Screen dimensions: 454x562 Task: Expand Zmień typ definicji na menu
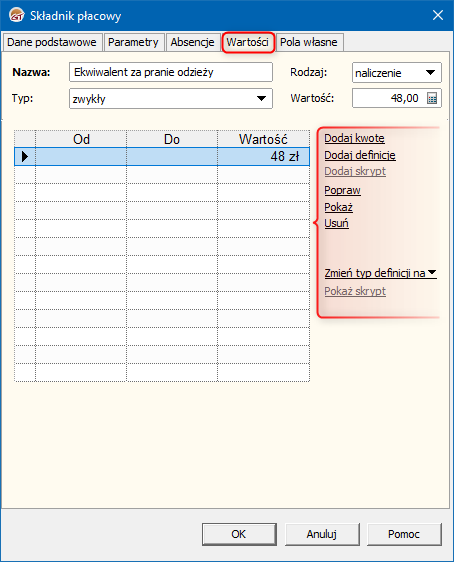point(381,273)
